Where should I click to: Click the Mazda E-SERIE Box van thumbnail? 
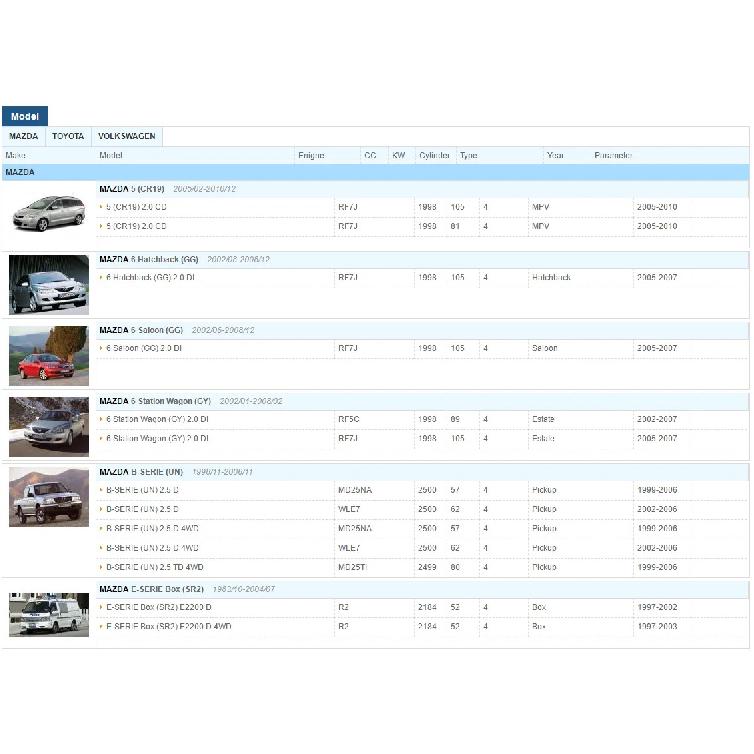click(x=49, y=615)
